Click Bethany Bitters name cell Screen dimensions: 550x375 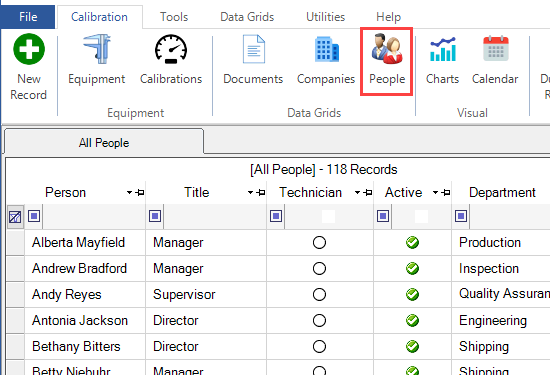(85, 346)
